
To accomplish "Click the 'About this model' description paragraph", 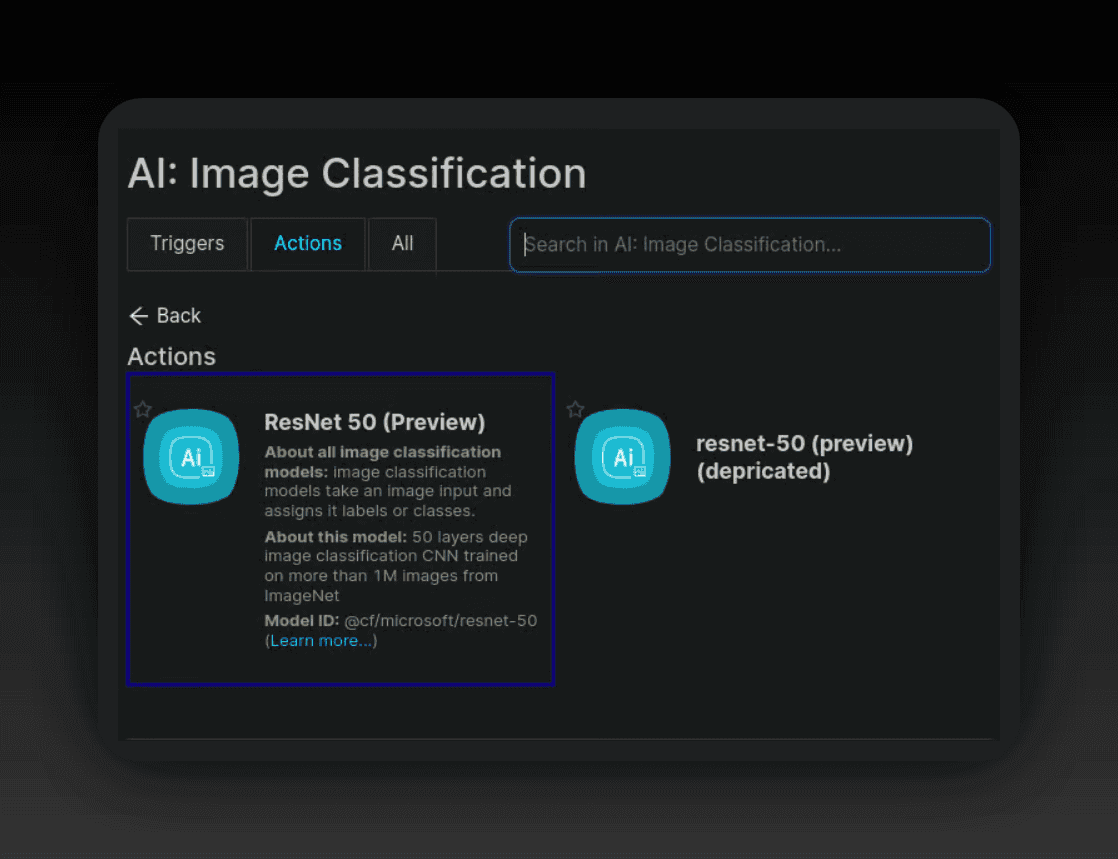I will 396,566.
